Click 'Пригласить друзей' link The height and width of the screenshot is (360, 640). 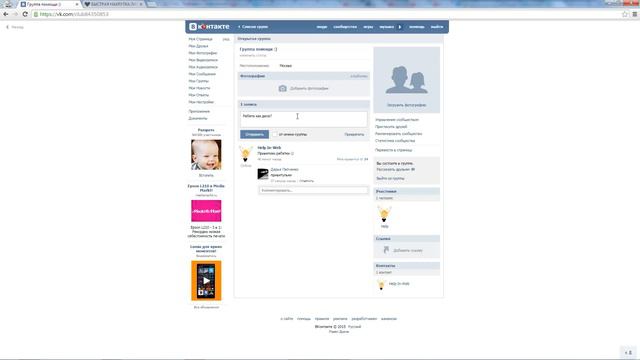[391, 127]
